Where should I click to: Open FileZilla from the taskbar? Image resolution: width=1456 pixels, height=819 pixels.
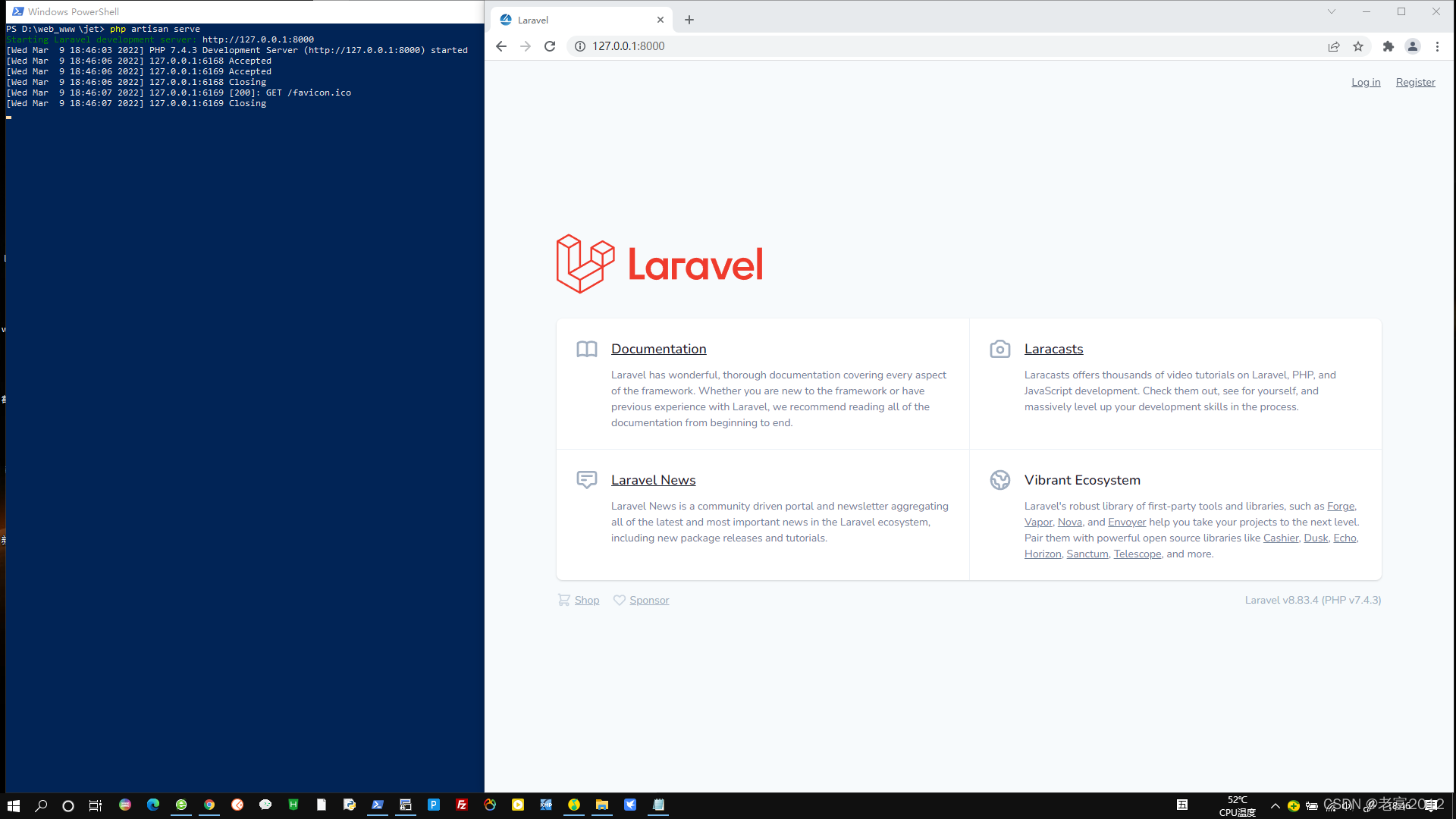coord(462,805)
